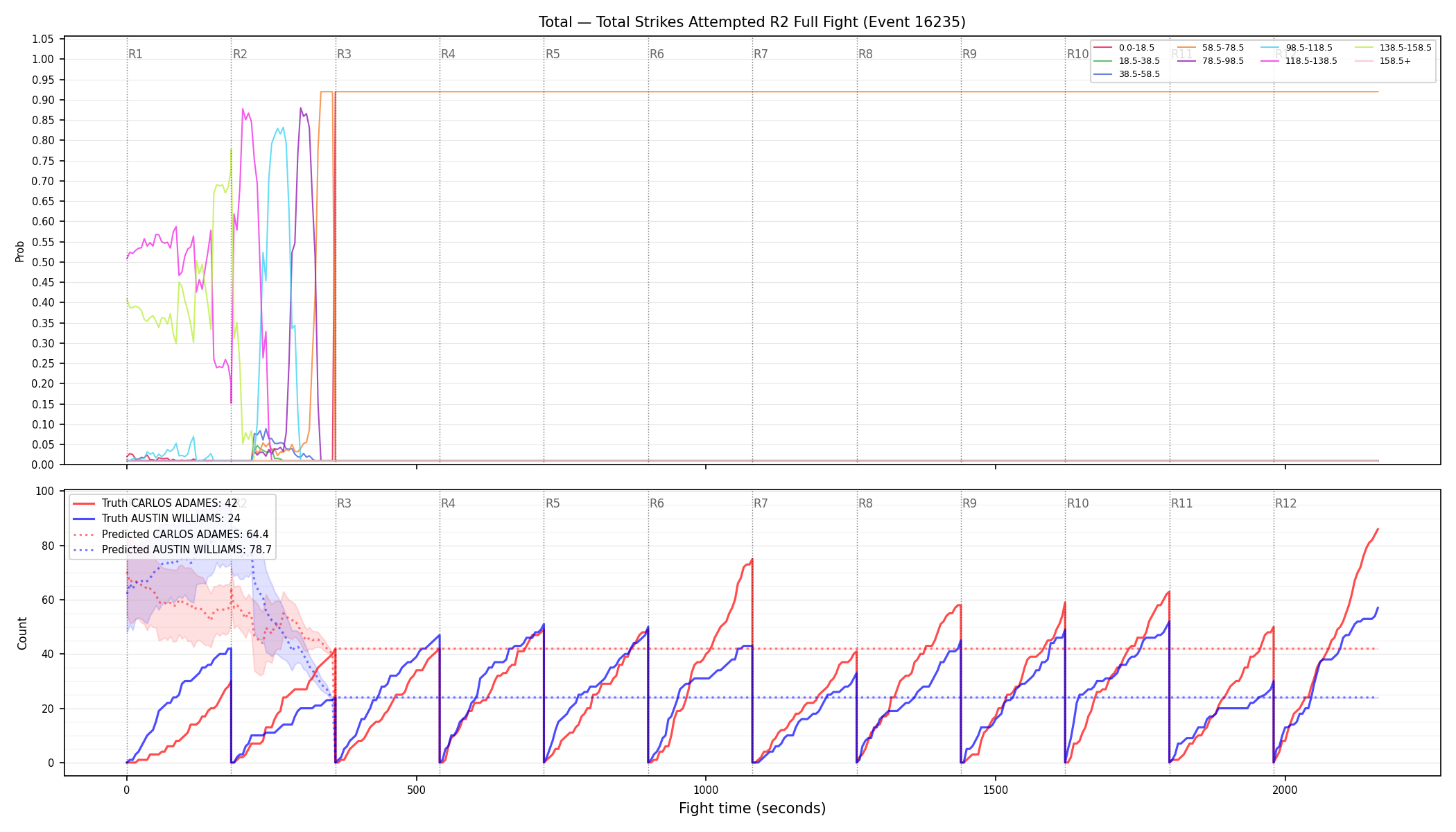The width and height of the screenshot is (1456, 832).
Task: Click the R12 round label in bottom chart
Action: 1285,503
